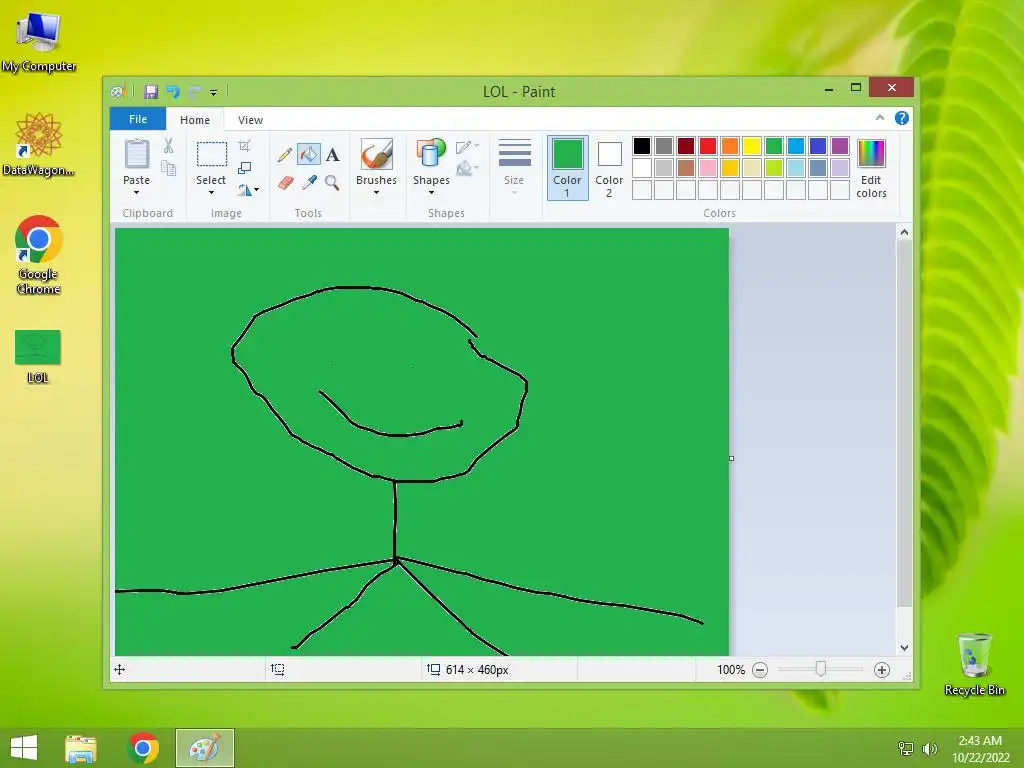Image resolution: width=1024 pixels, height=768 pixels.
Task: Click the Save icon in title bar
Action: [151, 91]
